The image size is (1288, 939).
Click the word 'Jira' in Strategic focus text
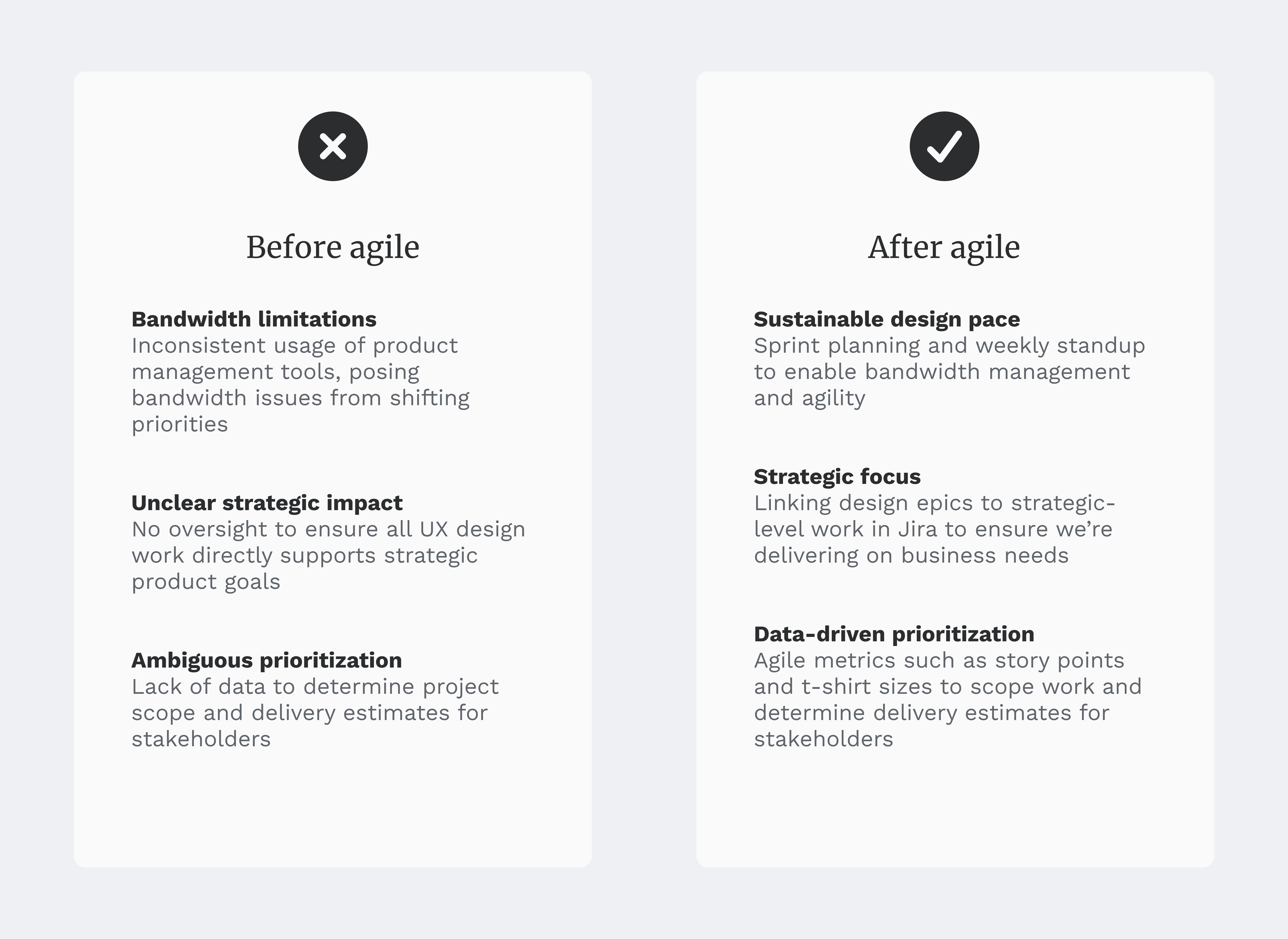pos(917,529)
